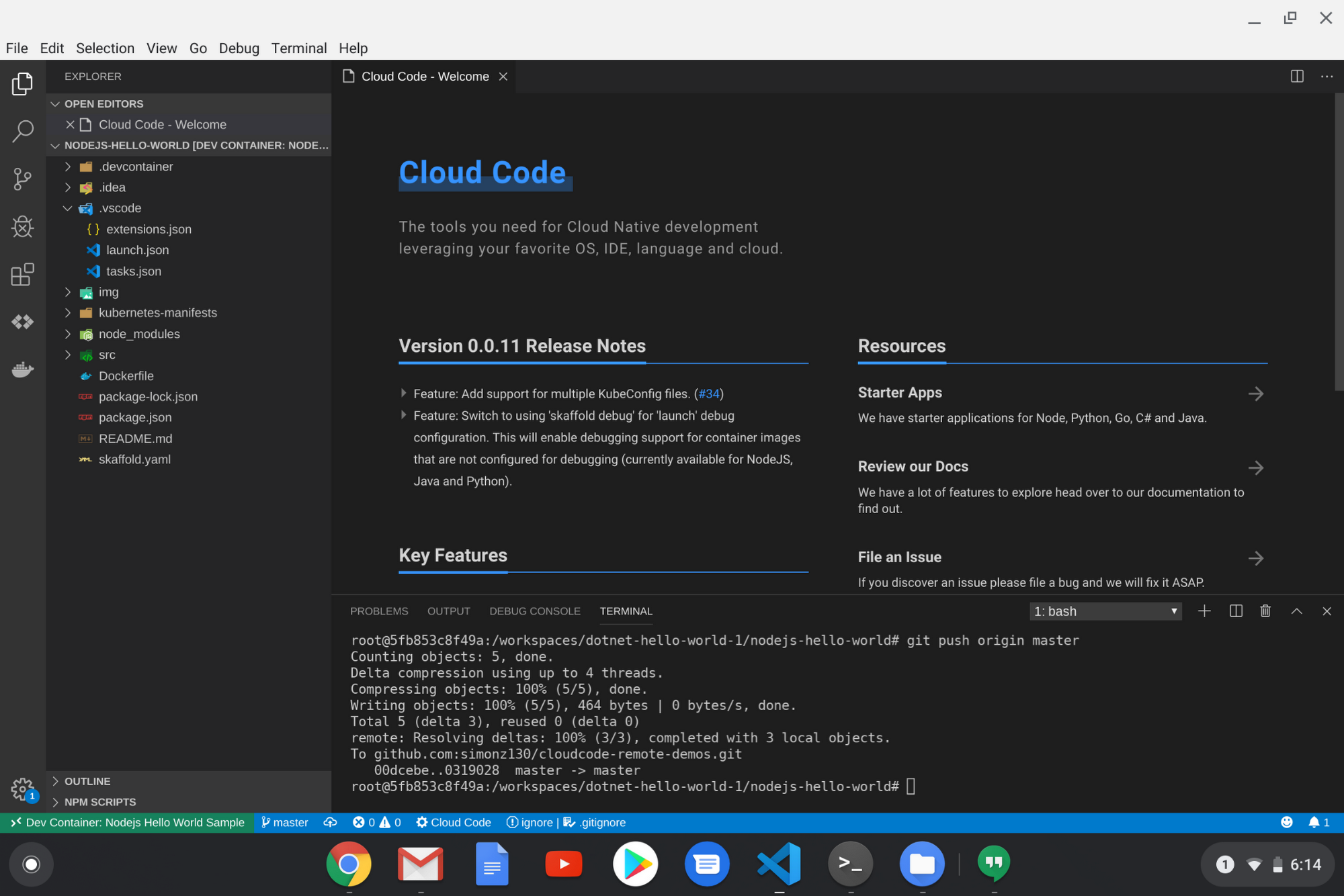
Task: Toggle the master branch indicator in status bar
Action: 285,823
